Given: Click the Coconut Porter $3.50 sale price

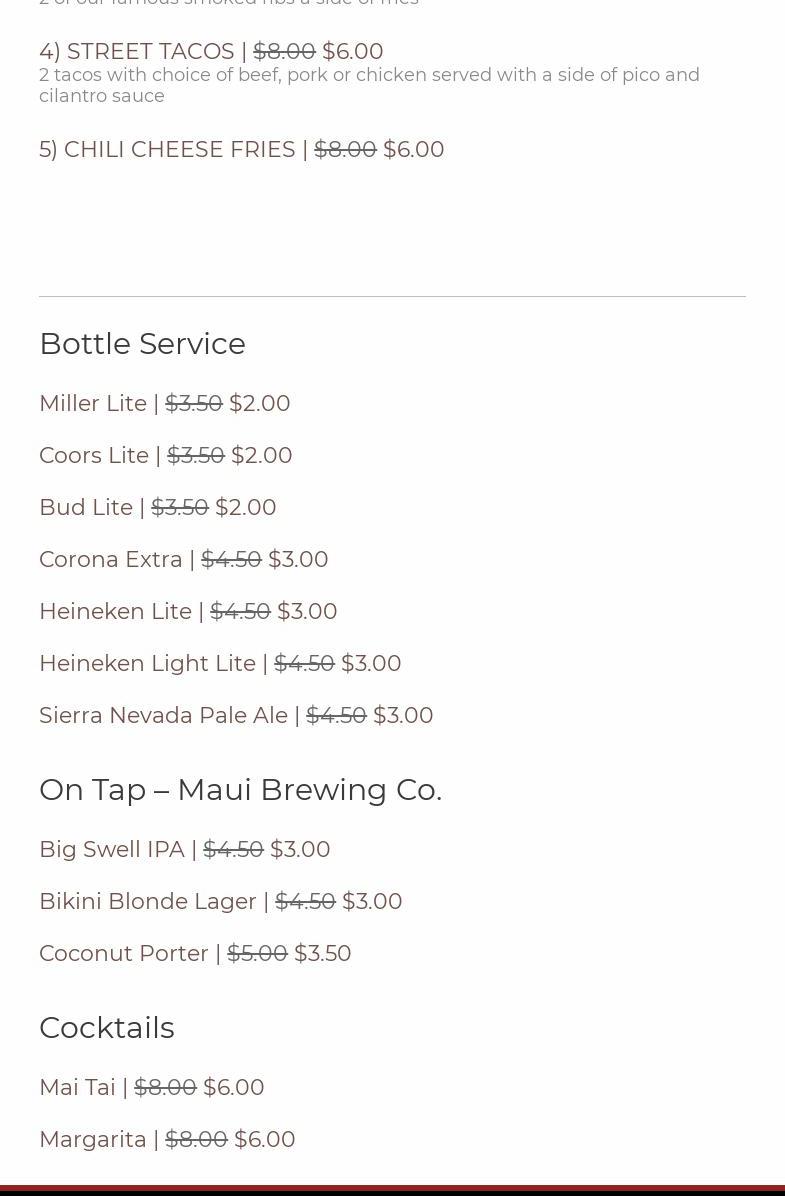Looking at the screenshot, I should tap(323, 953).
